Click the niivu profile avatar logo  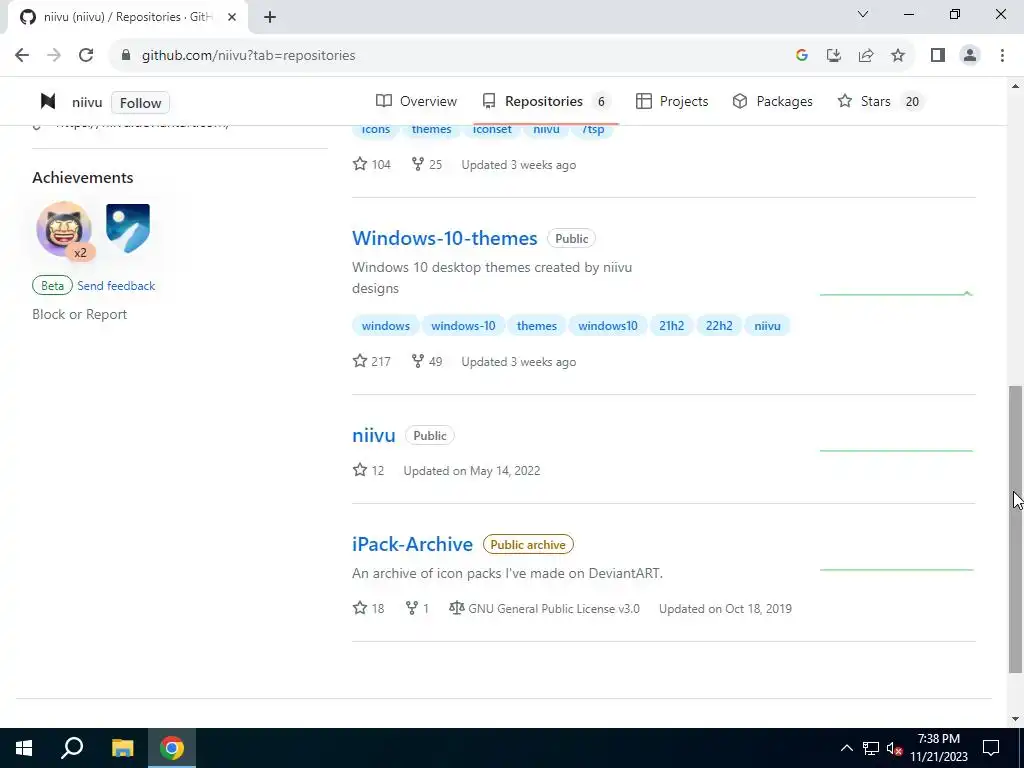48,101
